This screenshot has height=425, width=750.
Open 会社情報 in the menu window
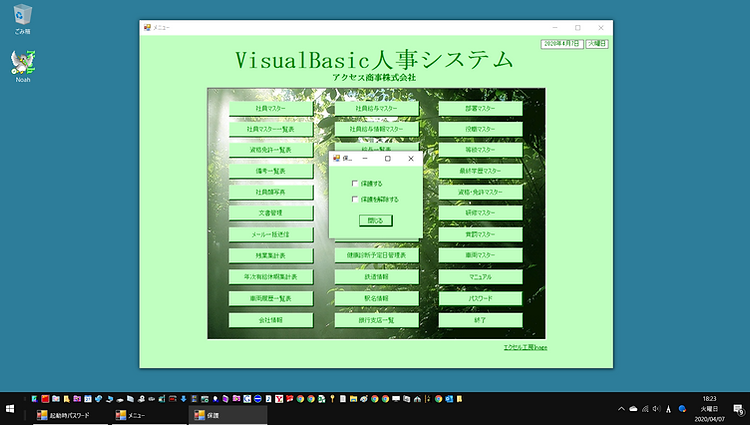pyautogui.click(x=271, y=320)
